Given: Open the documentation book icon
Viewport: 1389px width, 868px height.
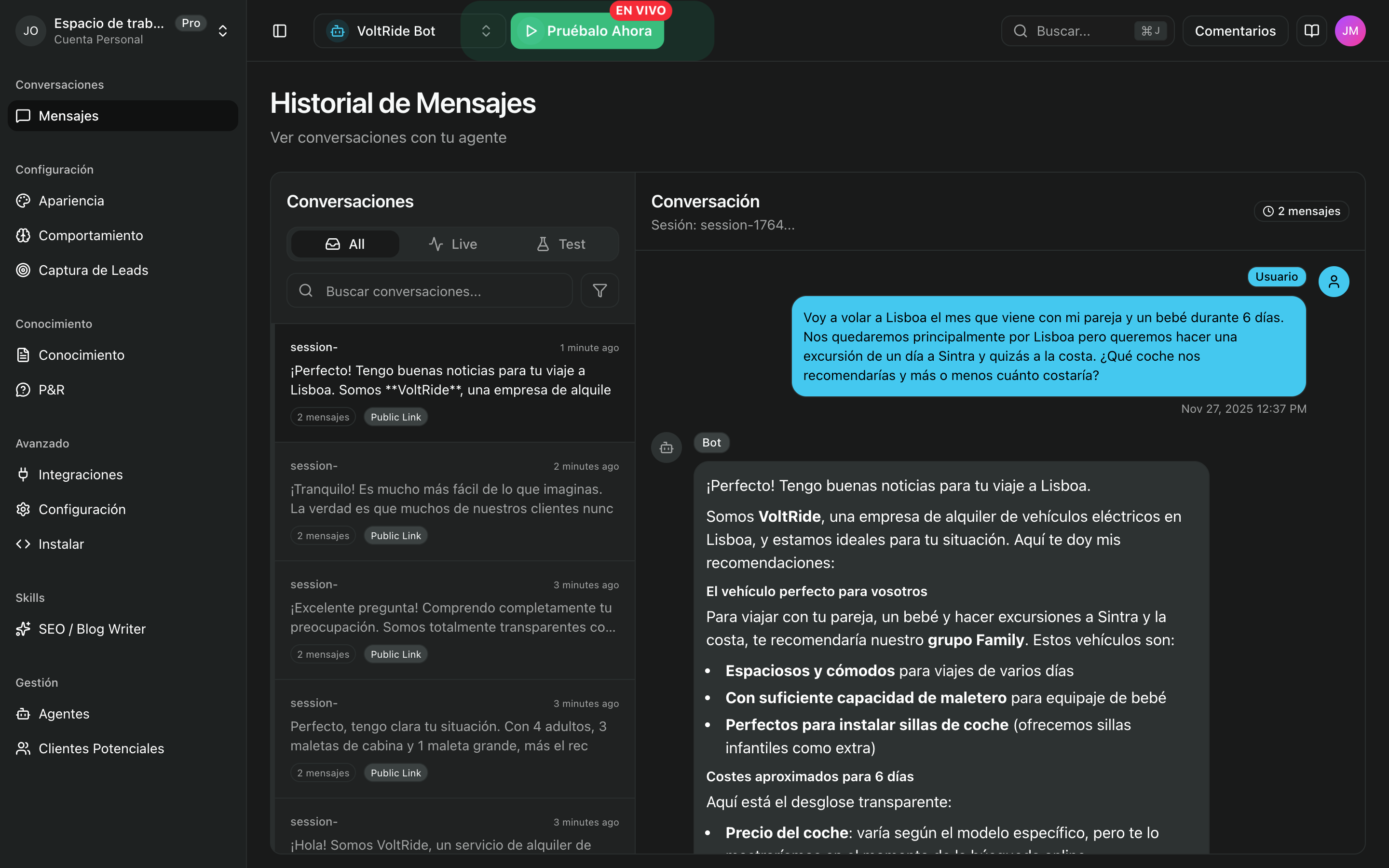Looking at the screenshot, I should click(x=1311, y=31).
